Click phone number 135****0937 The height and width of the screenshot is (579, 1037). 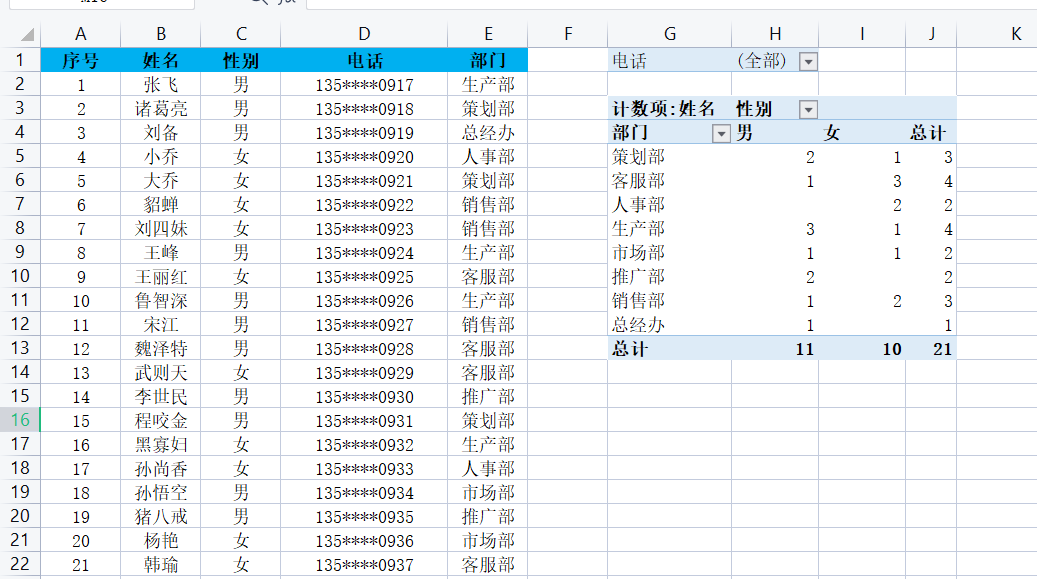click(x=364, y=565)
